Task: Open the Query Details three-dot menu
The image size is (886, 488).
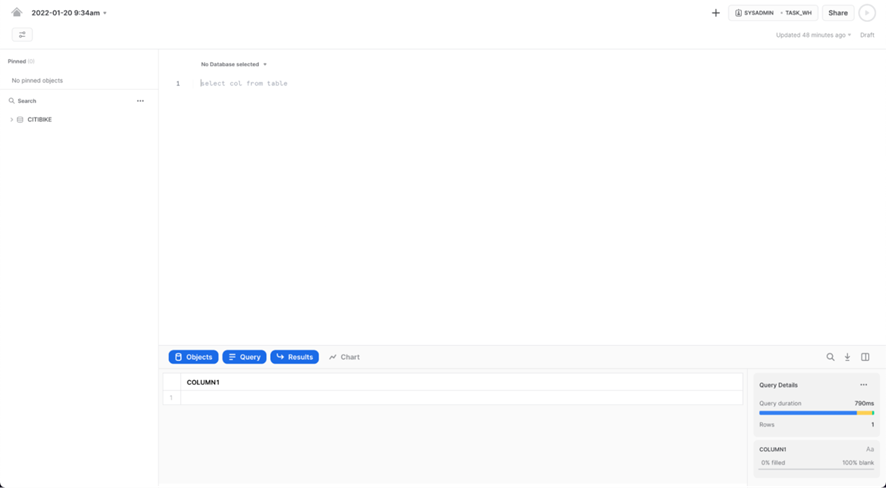Action: pos(864,385)
